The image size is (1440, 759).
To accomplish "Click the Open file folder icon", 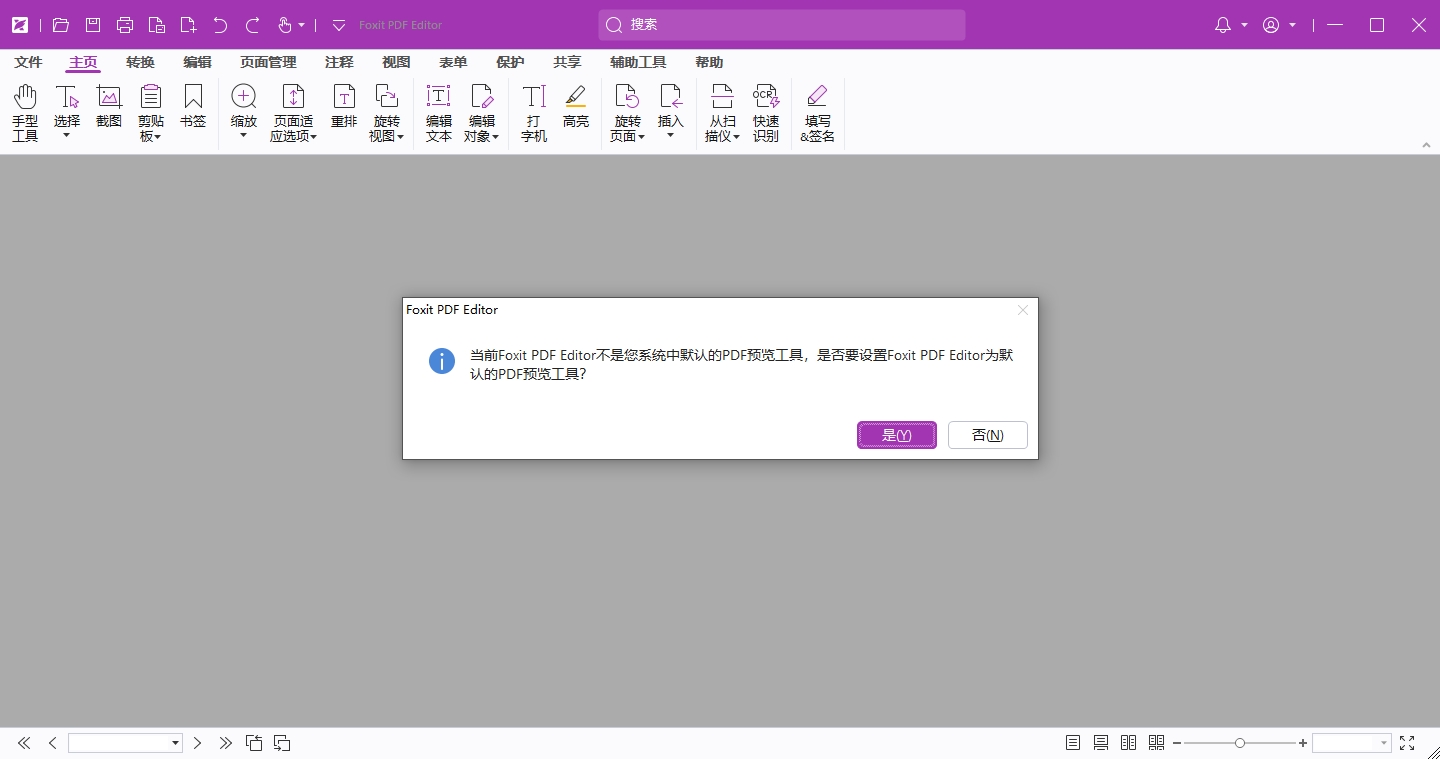I will (x=61, y=25).
